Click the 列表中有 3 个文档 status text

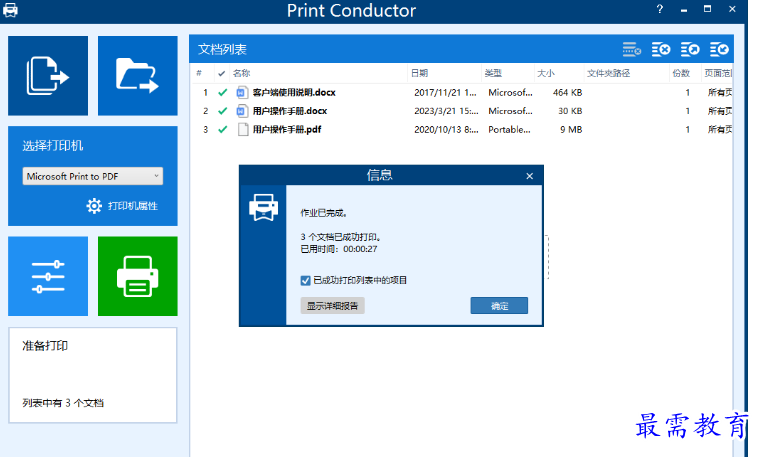point(63,403)
